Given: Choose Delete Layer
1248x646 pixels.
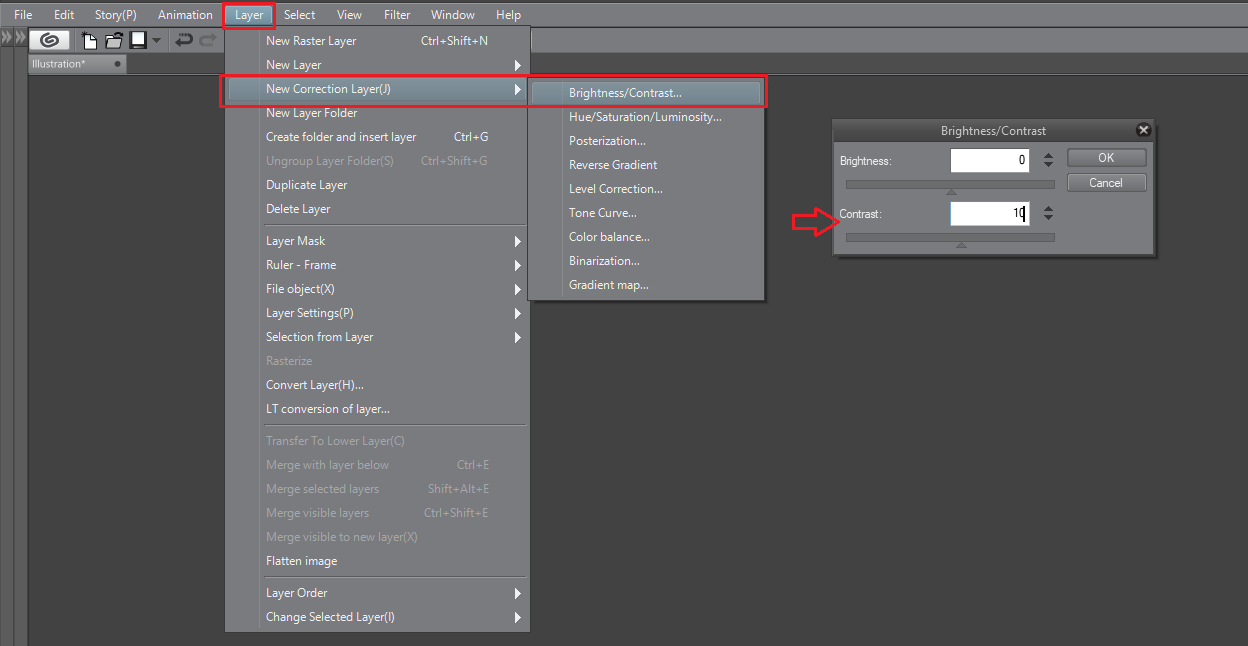Looking at the screenshot, I should 377,209.
